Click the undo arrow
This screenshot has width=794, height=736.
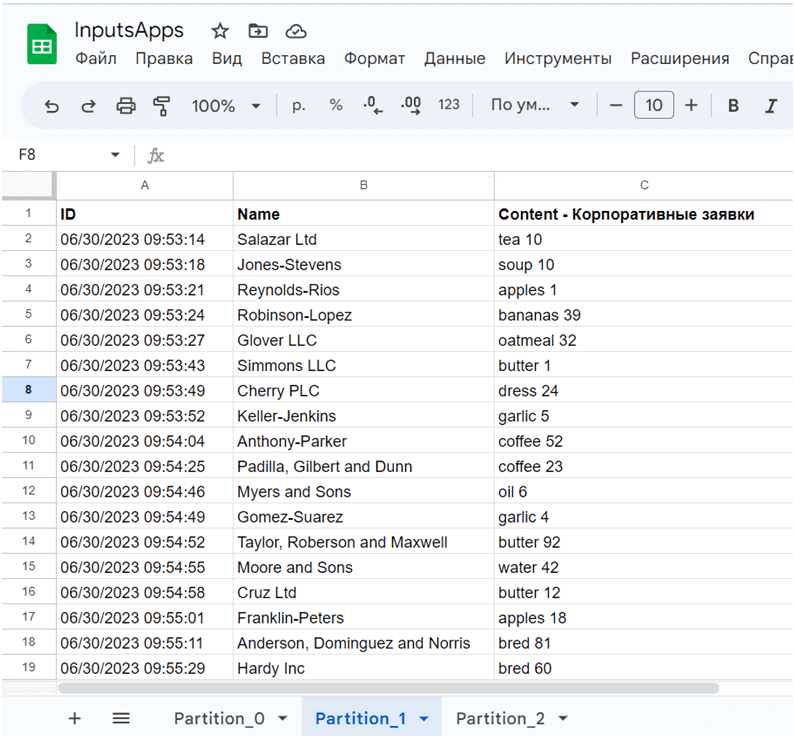click(52, 106)
